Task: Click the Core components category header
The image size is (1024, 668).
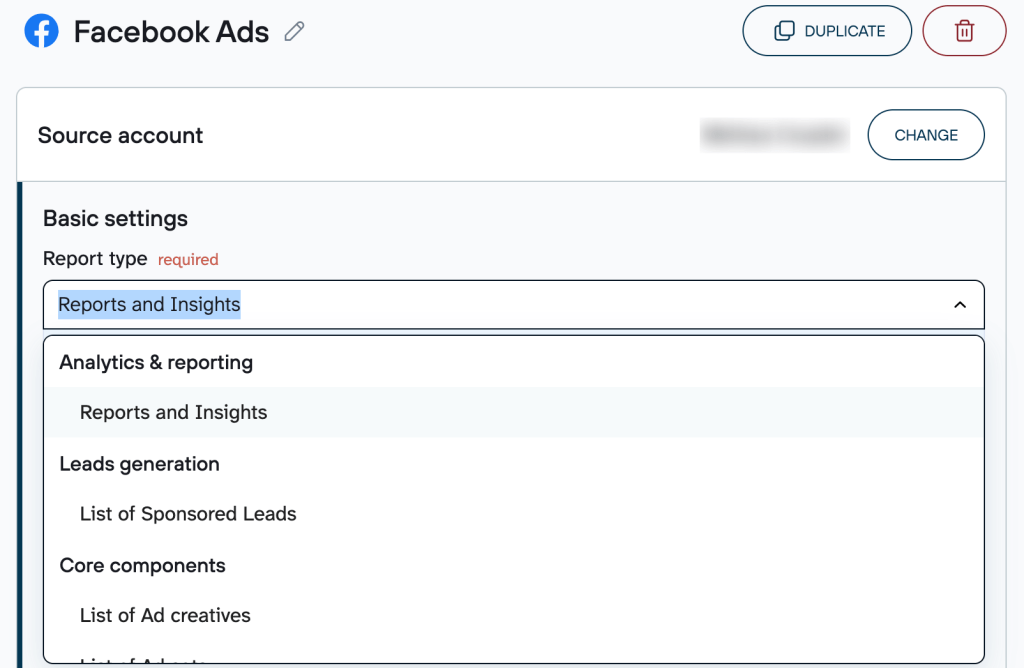Action: (142, 565)
